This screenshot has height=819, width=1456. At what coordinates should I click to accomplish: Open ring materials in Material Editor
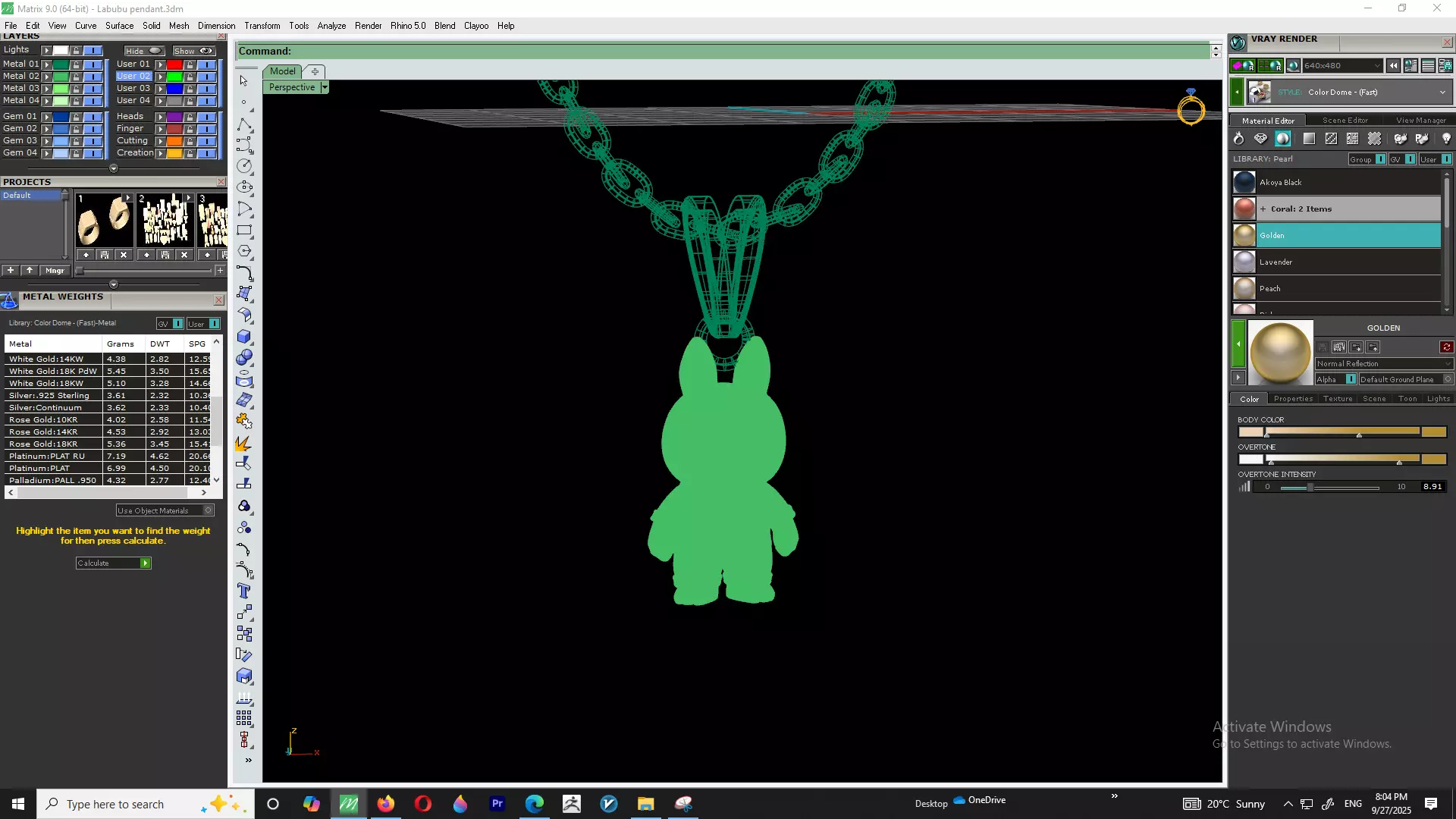point(1238,139)
